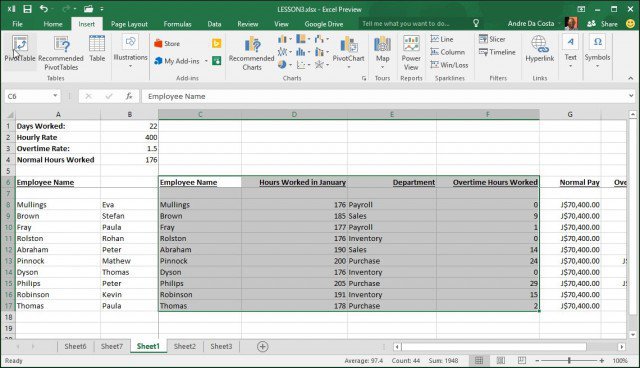This screenshot has height=368, width=640.
Task: Adjust the zoom slider handle
Action: tap(569, 361)
